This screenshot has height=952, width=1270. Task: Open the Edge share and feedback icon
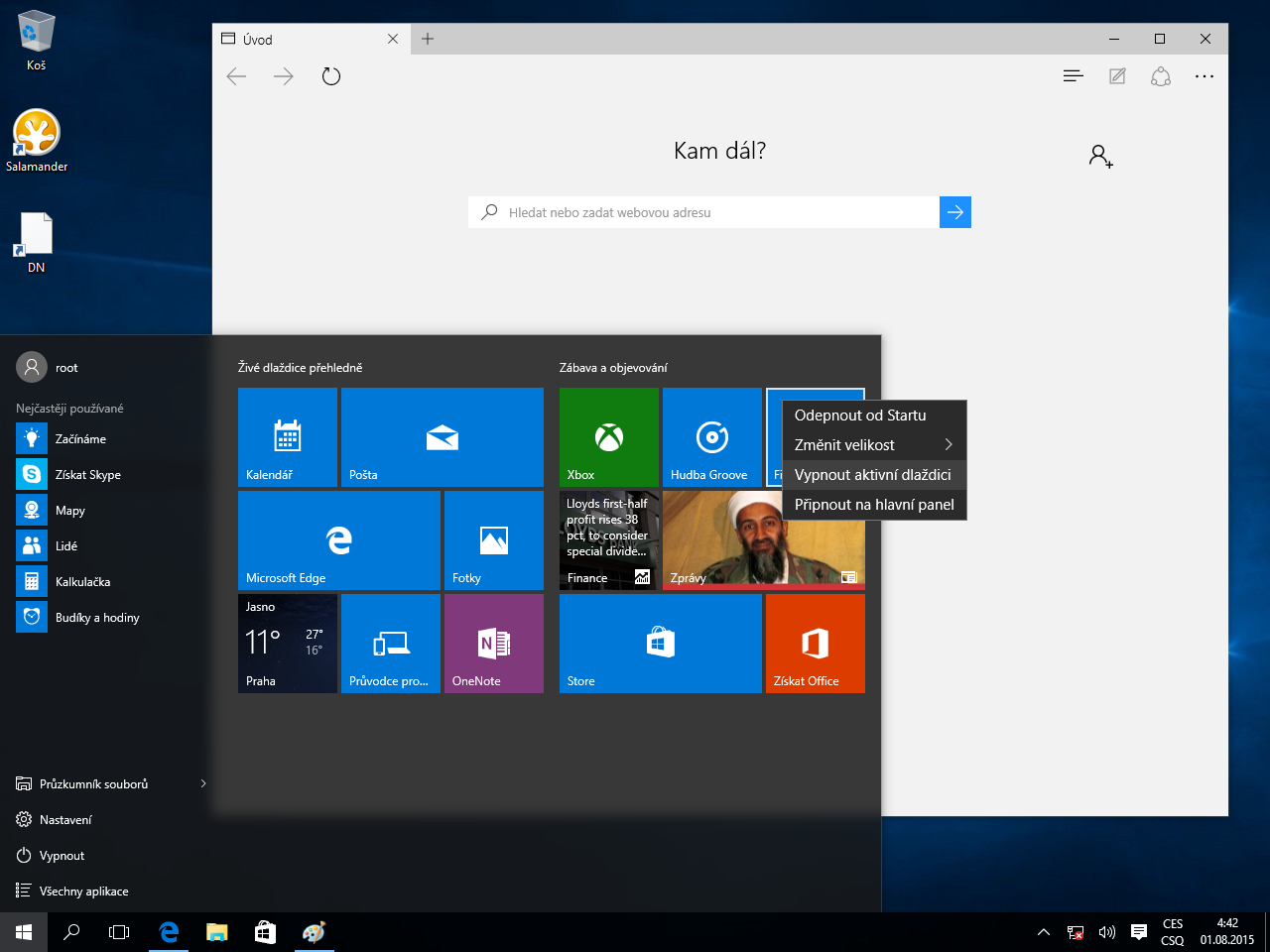click(1161, 76)
